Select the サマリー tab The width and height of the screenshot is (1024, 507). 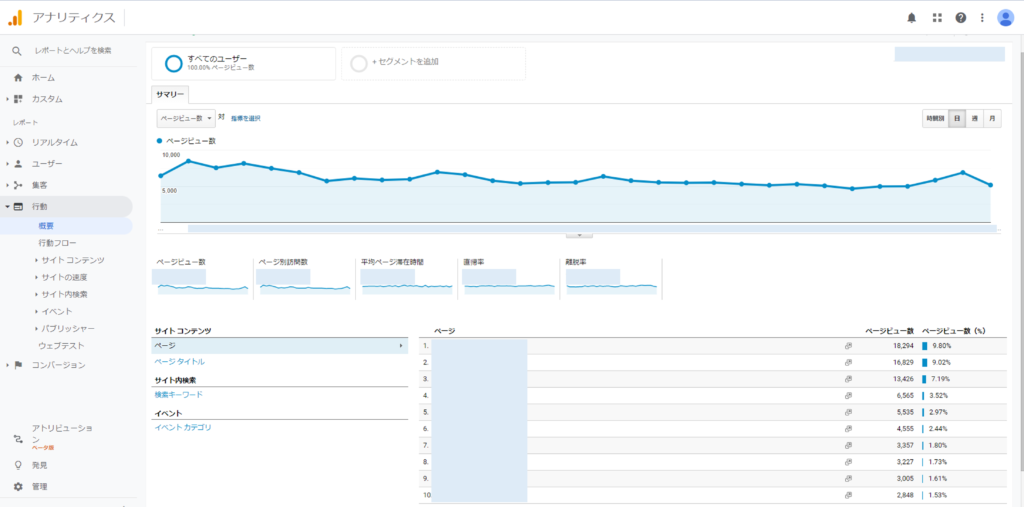click(170, 95)
